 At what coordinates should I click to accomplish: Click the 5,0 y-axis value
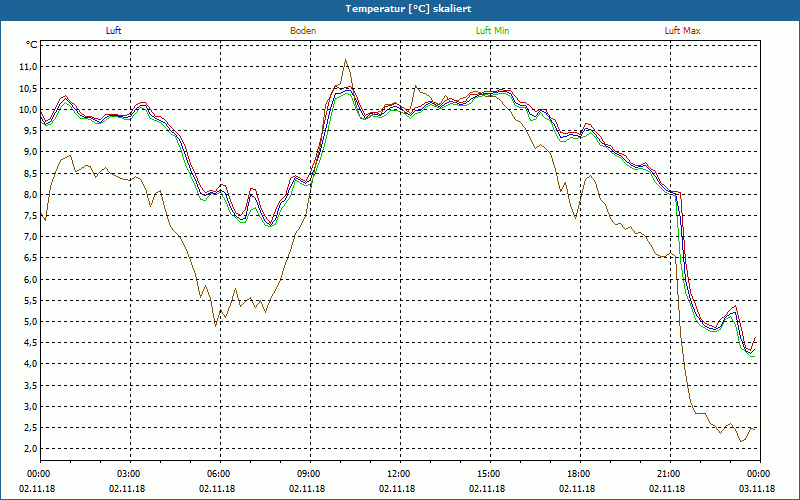click(x=30, y=321)
